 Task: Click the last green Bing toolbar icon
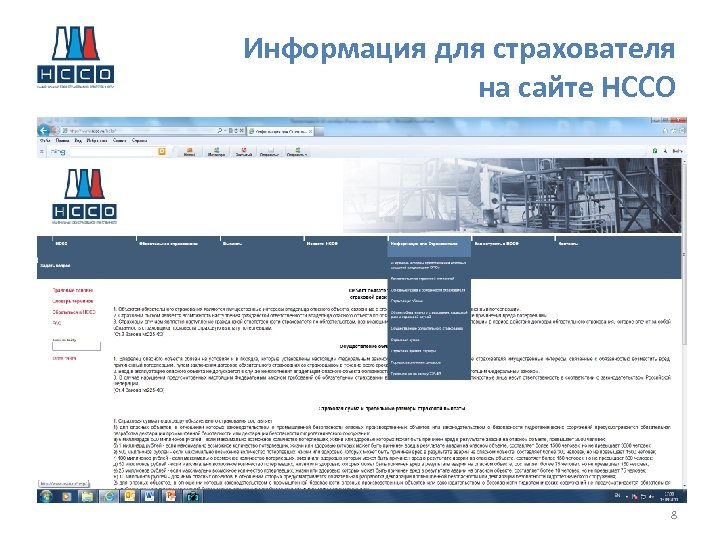tap(297, 152)
